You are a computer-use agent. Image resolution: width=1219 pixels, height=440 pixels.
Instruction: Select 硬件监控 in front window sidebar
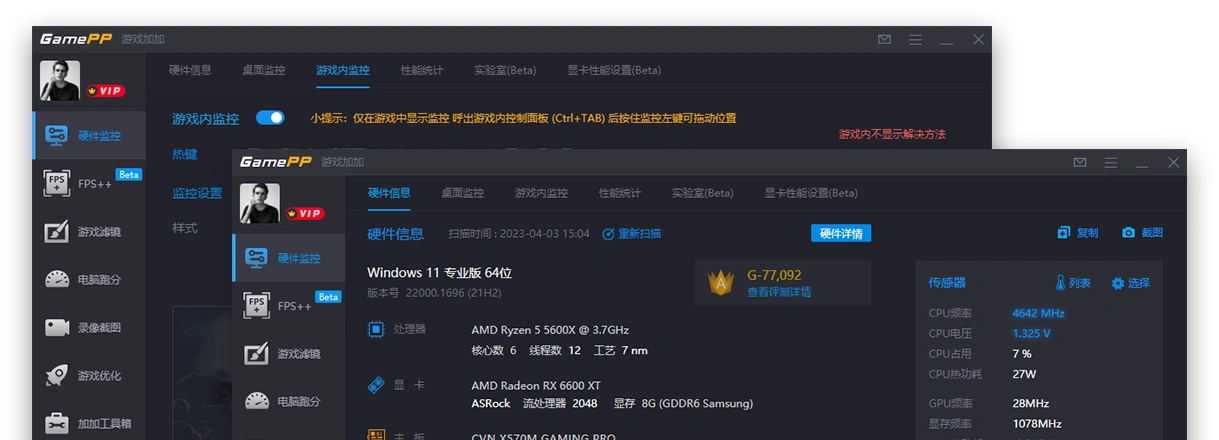[x=289, y=258]
